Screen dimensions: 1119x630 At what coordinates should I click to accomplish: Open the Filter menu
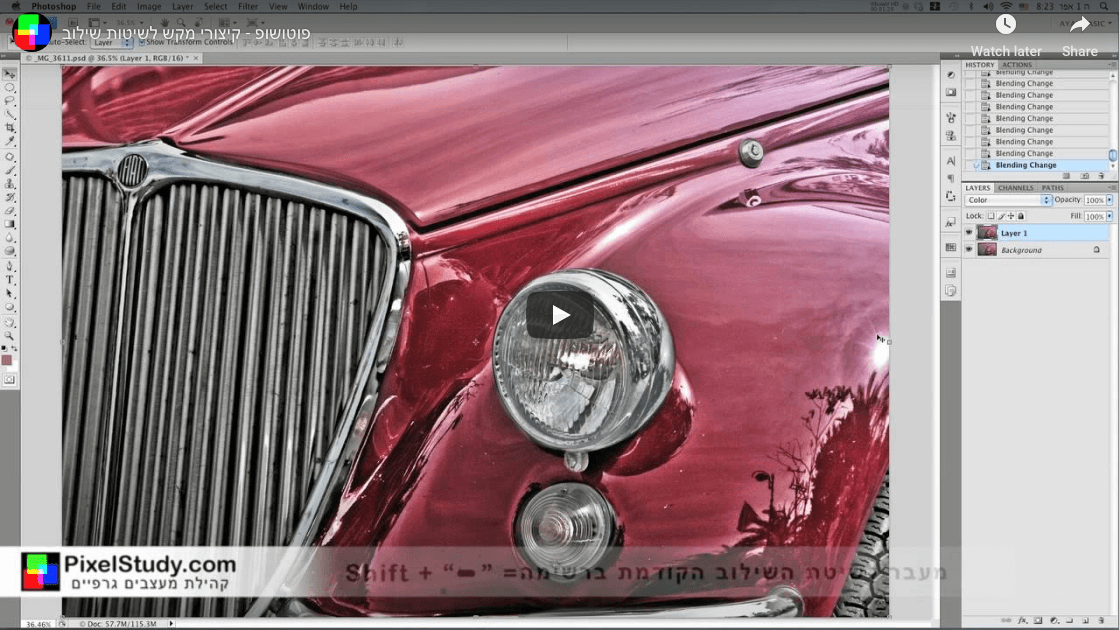[x=248, y=7]
